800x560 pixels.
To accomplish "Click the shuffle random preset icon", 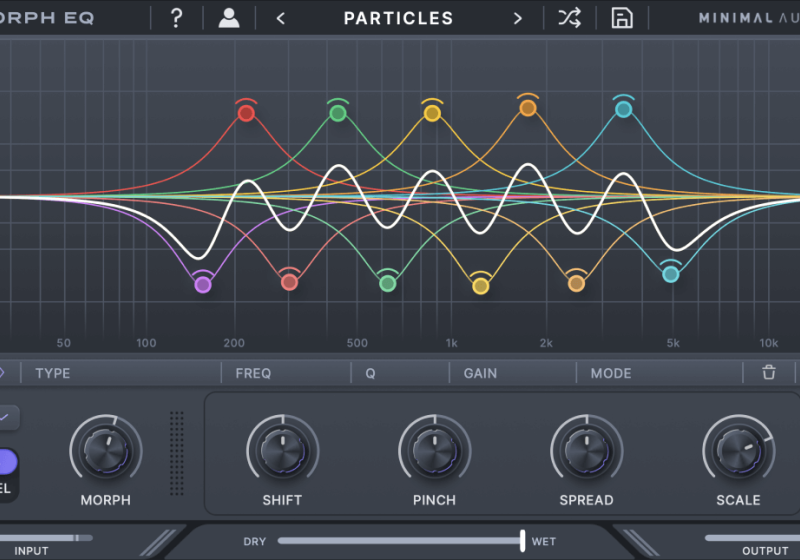I will click(569, 18).
